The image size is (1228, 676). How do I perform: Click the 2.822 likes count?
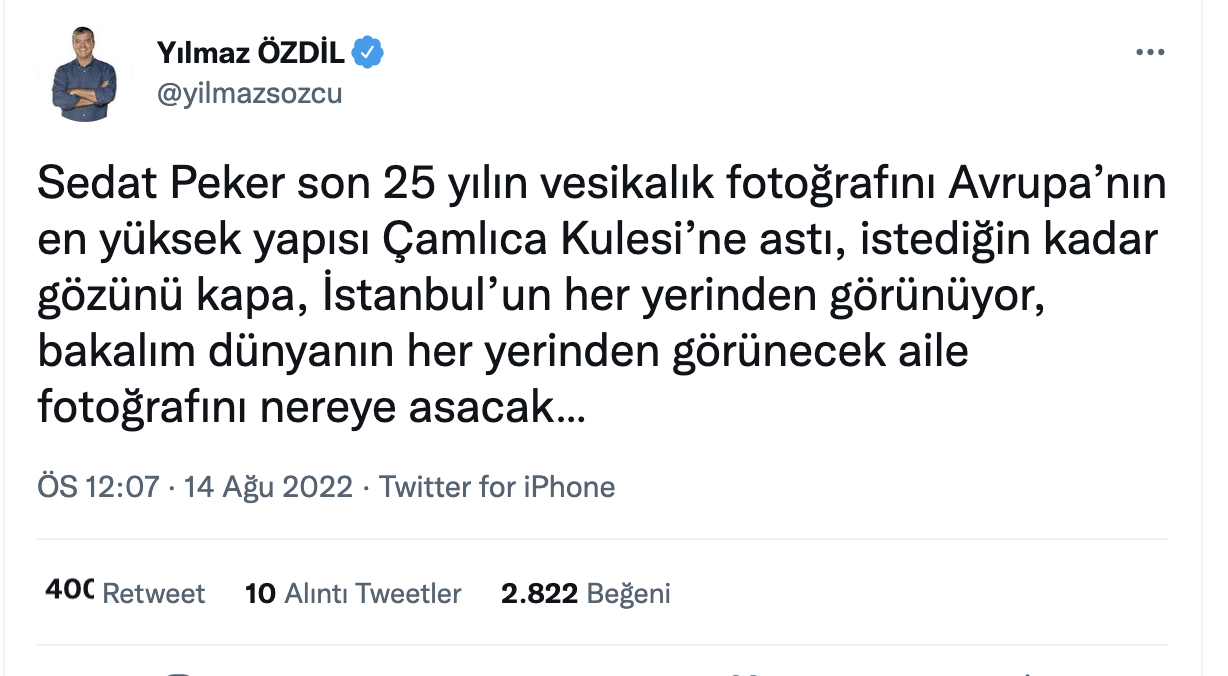point(539,593)
